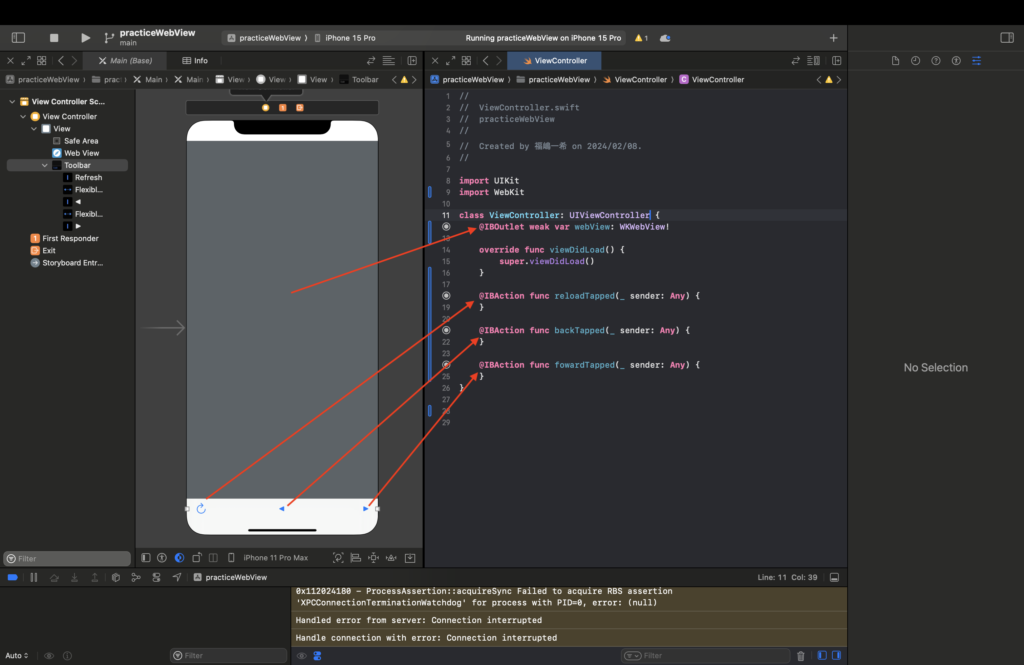The height and width of the screenshot is (665, 1024).
Task: Stop the running app
Action: click(54, 37)
